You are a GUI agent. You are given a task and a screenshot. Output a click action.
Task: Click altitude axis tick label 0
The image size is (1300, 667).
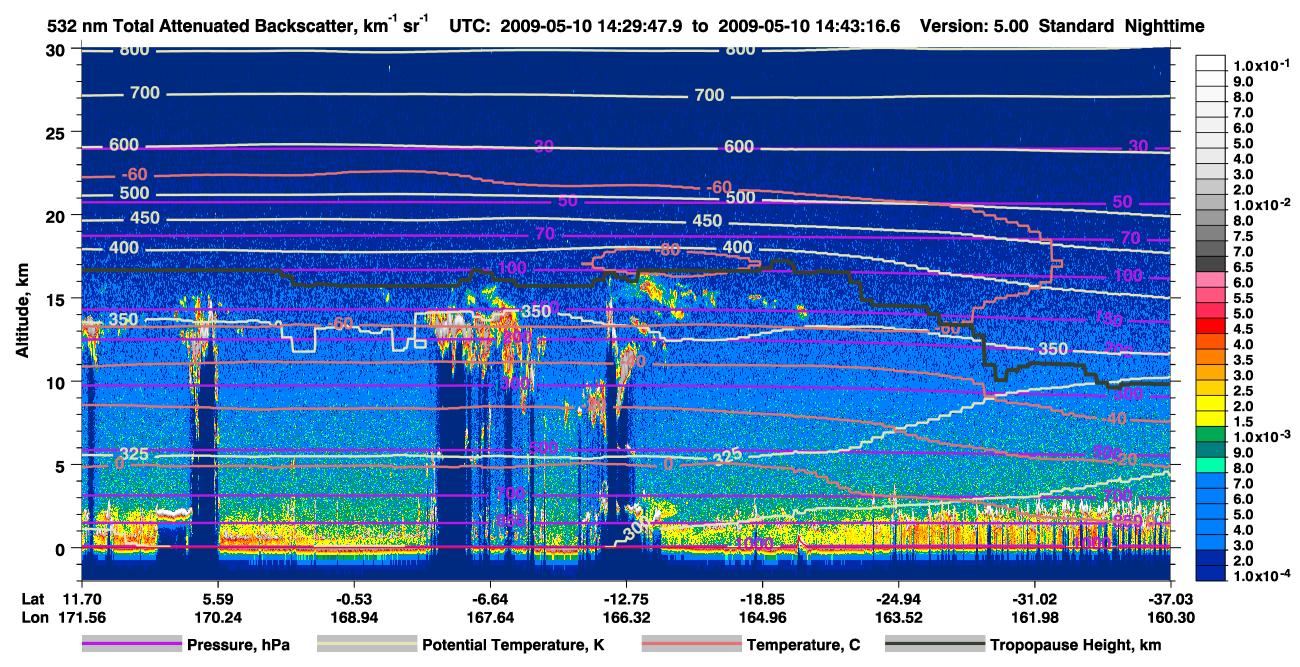pos(62,548)
